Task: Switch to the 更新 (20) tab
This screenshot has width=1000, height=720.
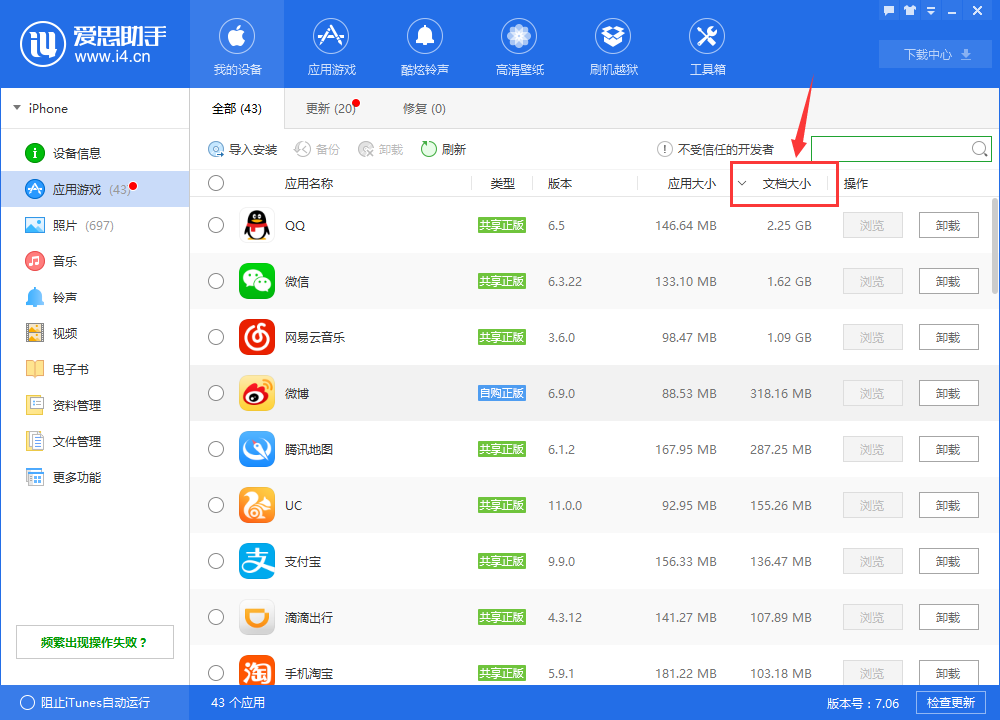Action: click(x=331, y=108)
